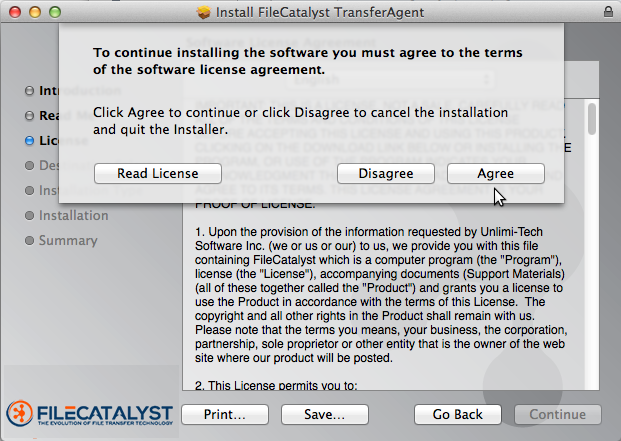The height and width of the screenshot is (441, 621).
Task: Click the package icon beside window title
Action: pos(205,11)
